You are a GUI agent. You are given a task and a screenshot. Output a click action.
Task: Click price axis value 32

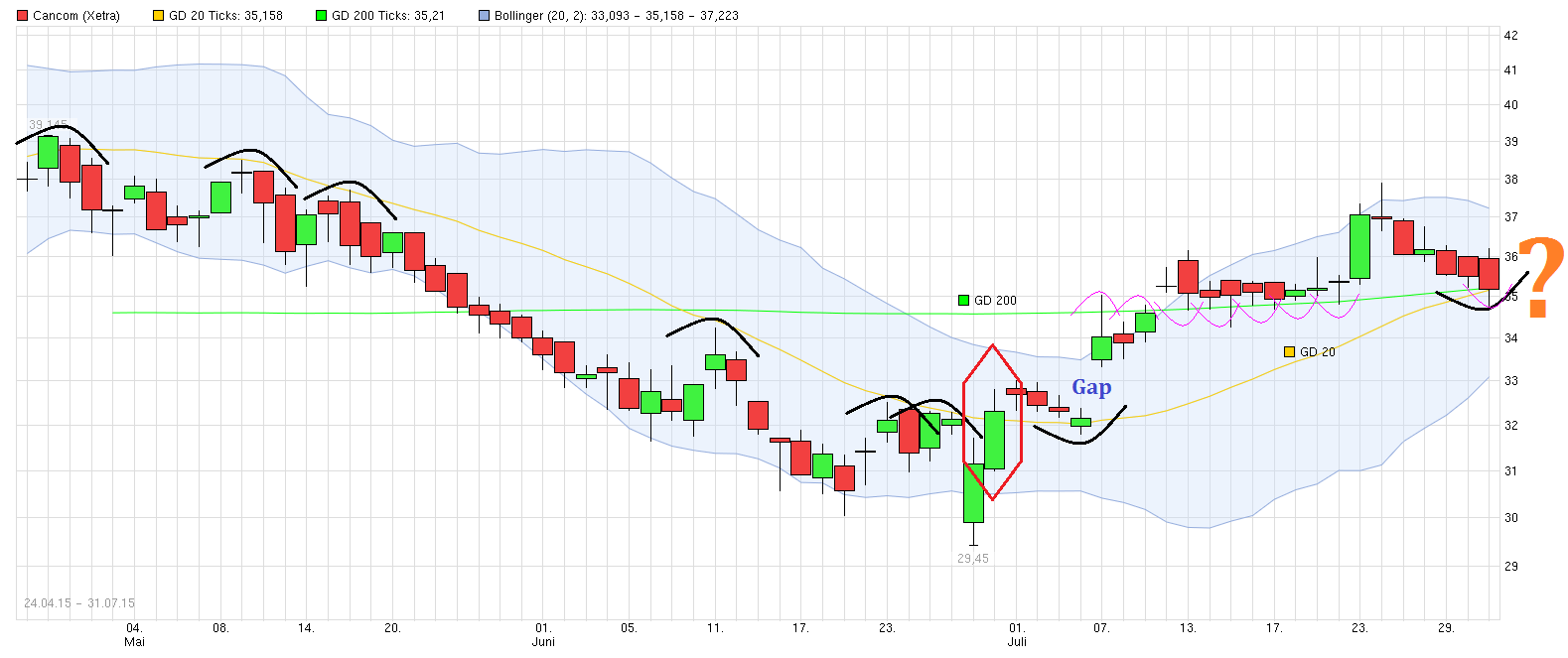coord(1510,426)
